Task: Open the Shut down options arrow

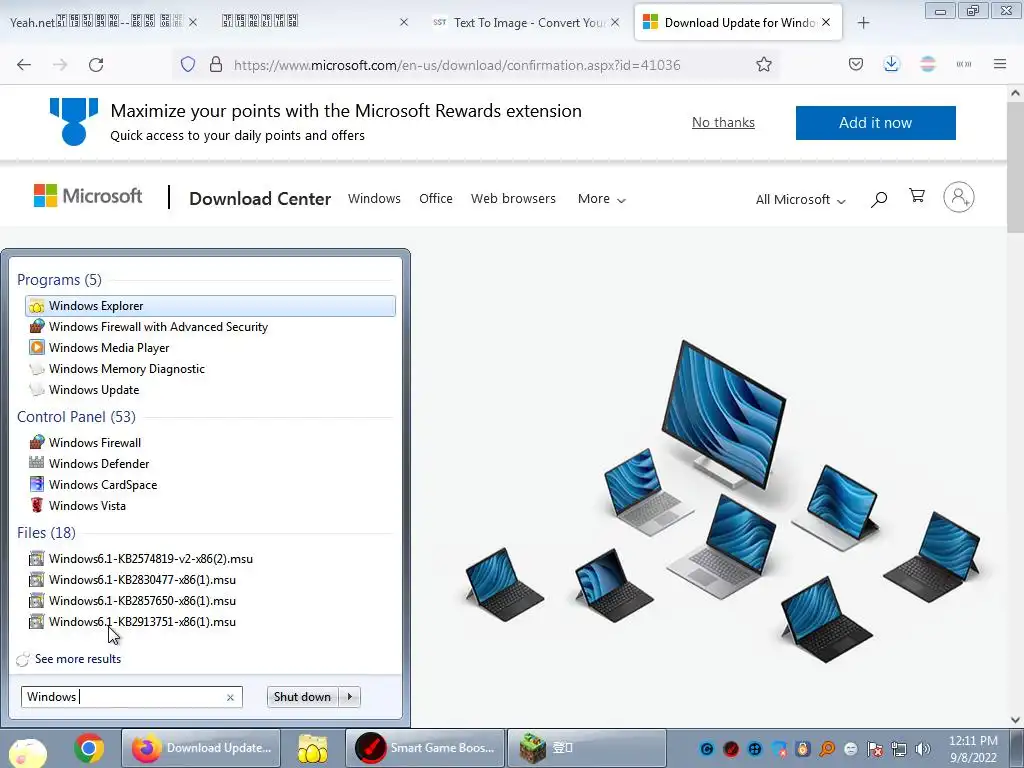Action: point(349,697)
